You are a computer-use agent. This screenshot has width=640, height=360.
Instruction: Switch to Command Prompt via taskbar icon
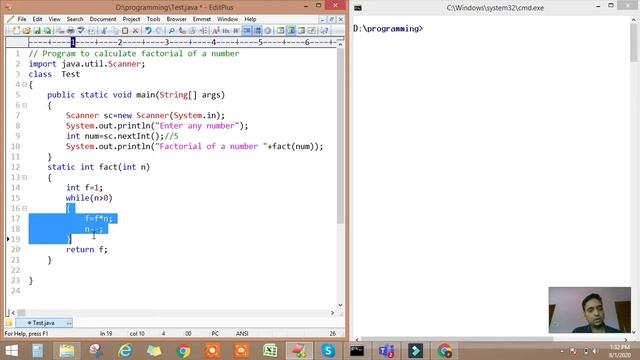(x=357, y=351)
